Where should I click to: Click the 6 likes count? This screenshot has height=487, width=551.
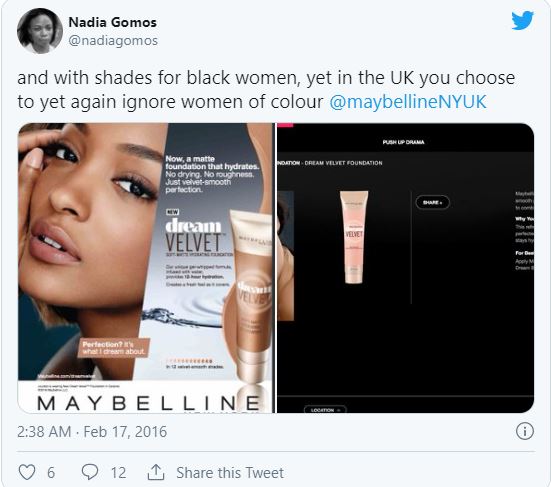[51, 473]
